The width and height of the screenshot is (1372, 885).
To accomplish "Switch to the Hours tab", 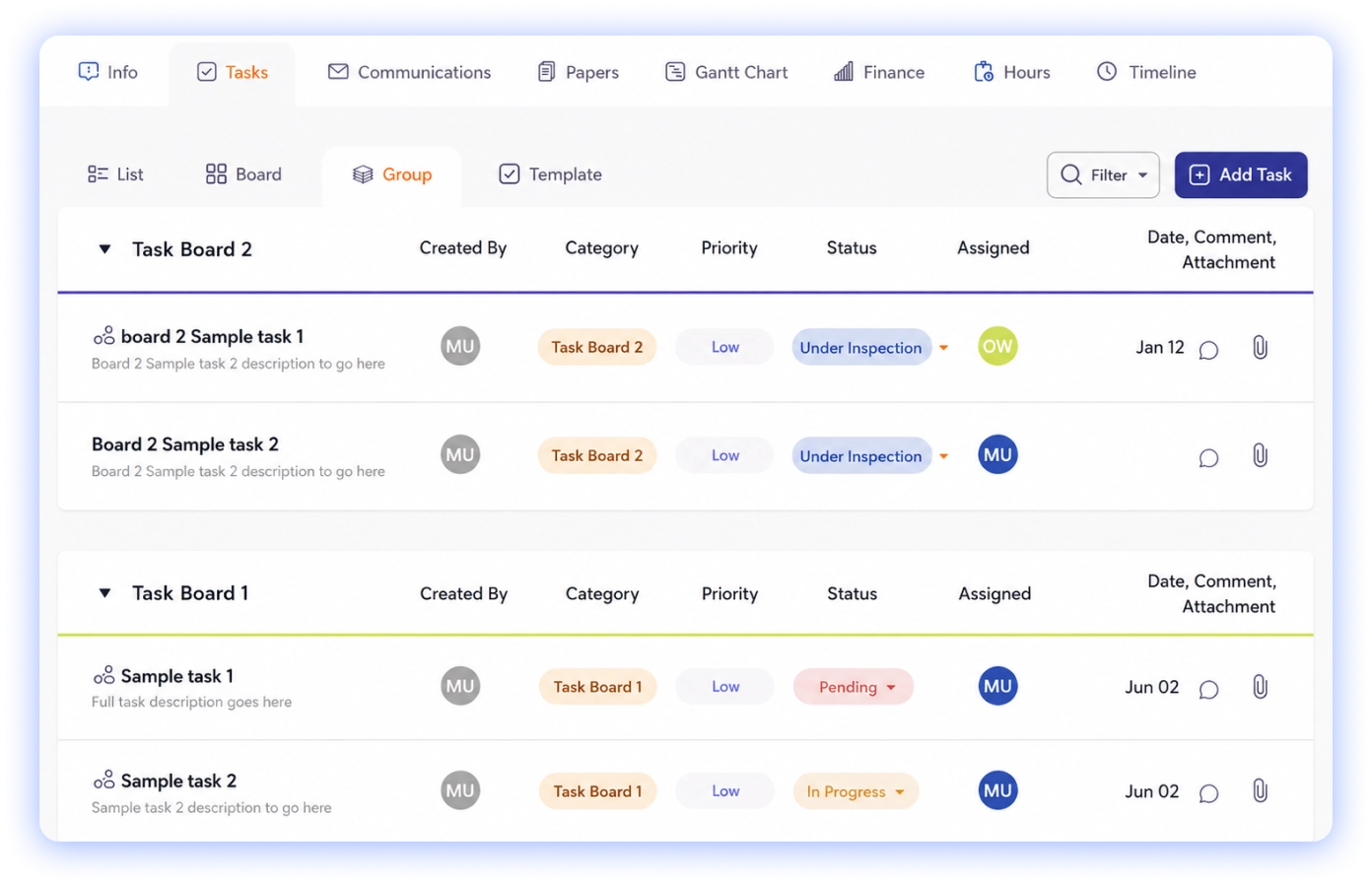I will click(x=1012, y=72).
